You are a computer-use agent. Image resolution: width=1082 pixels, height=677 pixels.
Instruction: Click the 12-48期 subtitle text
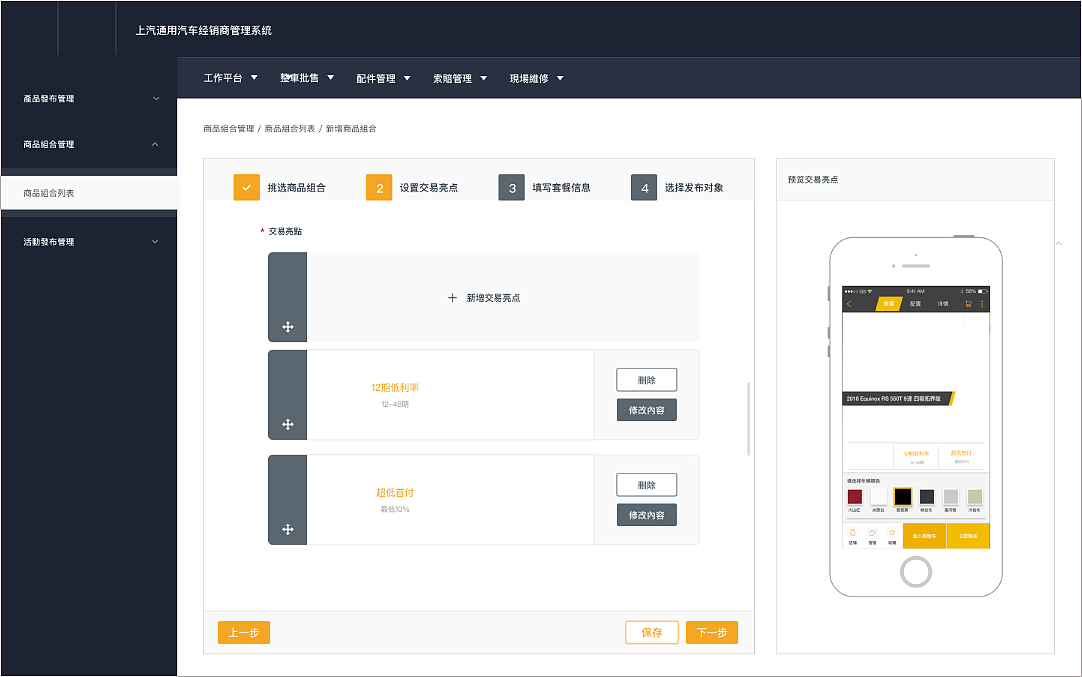point(395,404)
